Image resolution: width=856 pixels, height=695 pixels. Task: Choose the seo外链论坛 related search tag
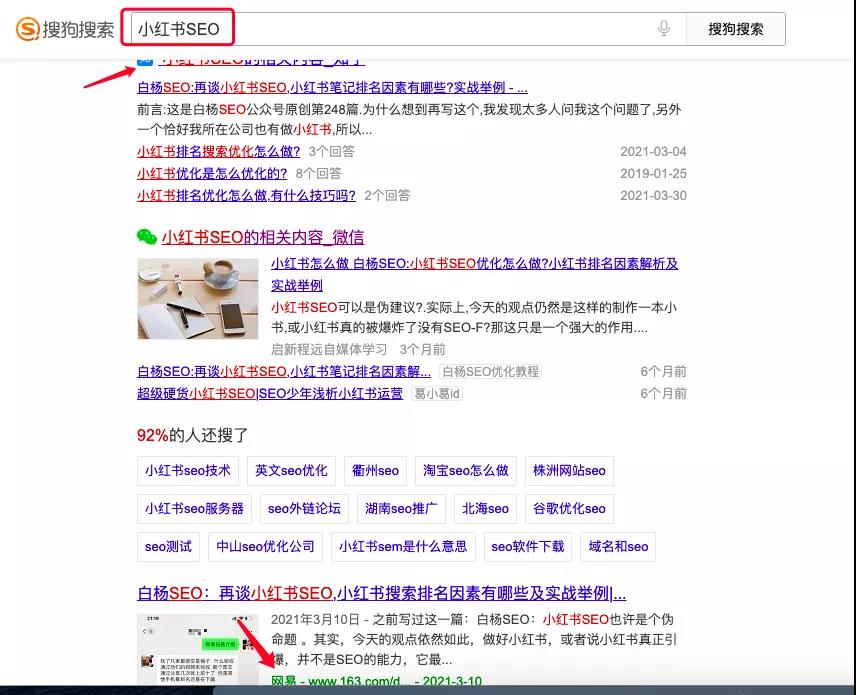pos(304,509)
